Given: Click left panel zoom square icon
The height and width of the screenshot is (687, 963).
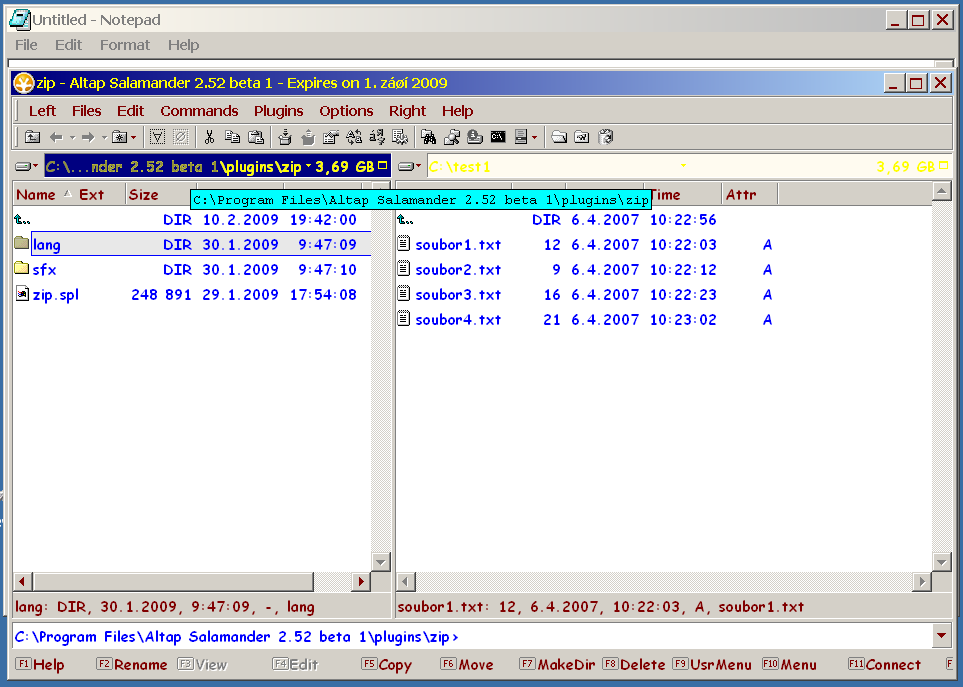Looking at the screenshot, I should (383, 166).
